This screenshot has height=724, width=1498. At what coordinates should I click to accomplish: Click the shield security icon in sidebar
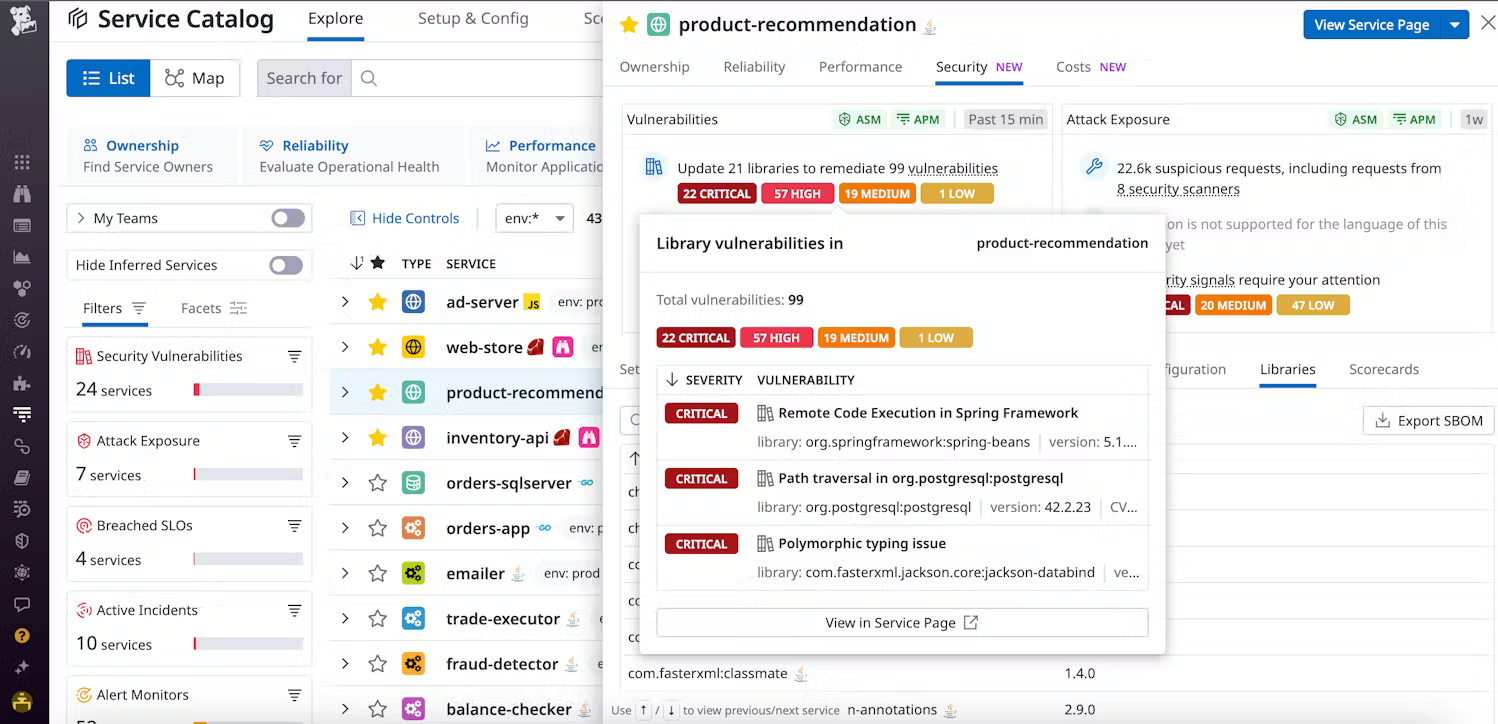[22, 541]
